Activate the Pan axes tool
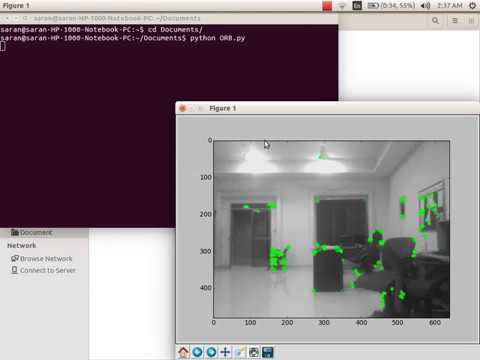The image size is (480, 360). pos(225,352)
